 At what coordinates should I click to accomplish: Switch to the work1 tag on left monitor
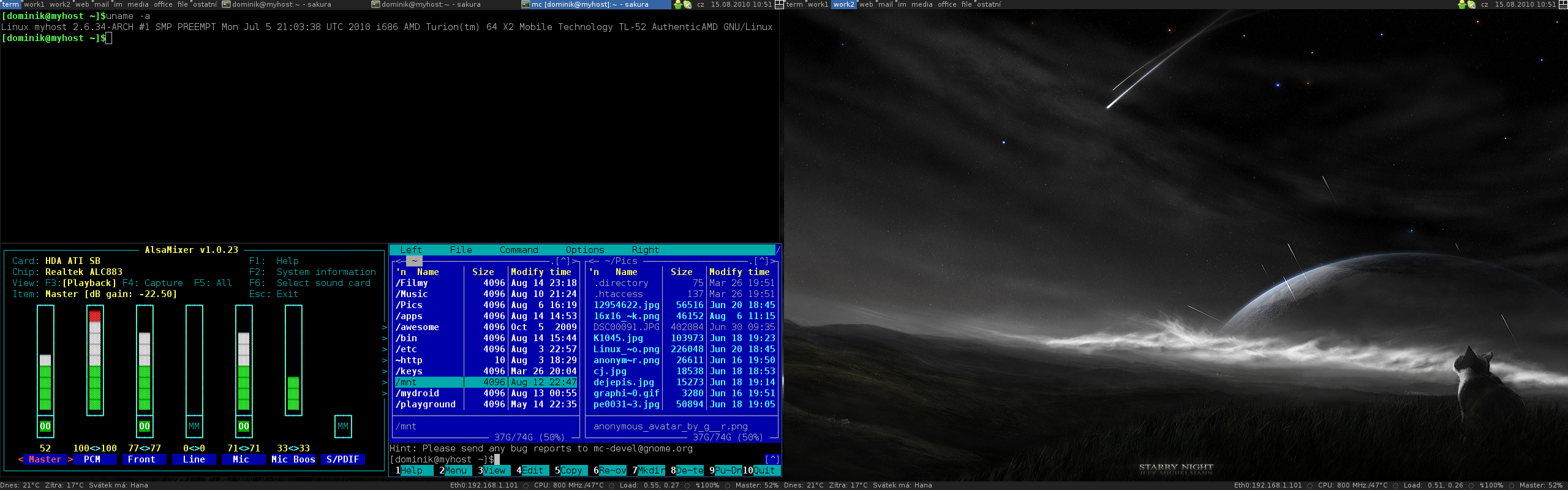[34, 4]
